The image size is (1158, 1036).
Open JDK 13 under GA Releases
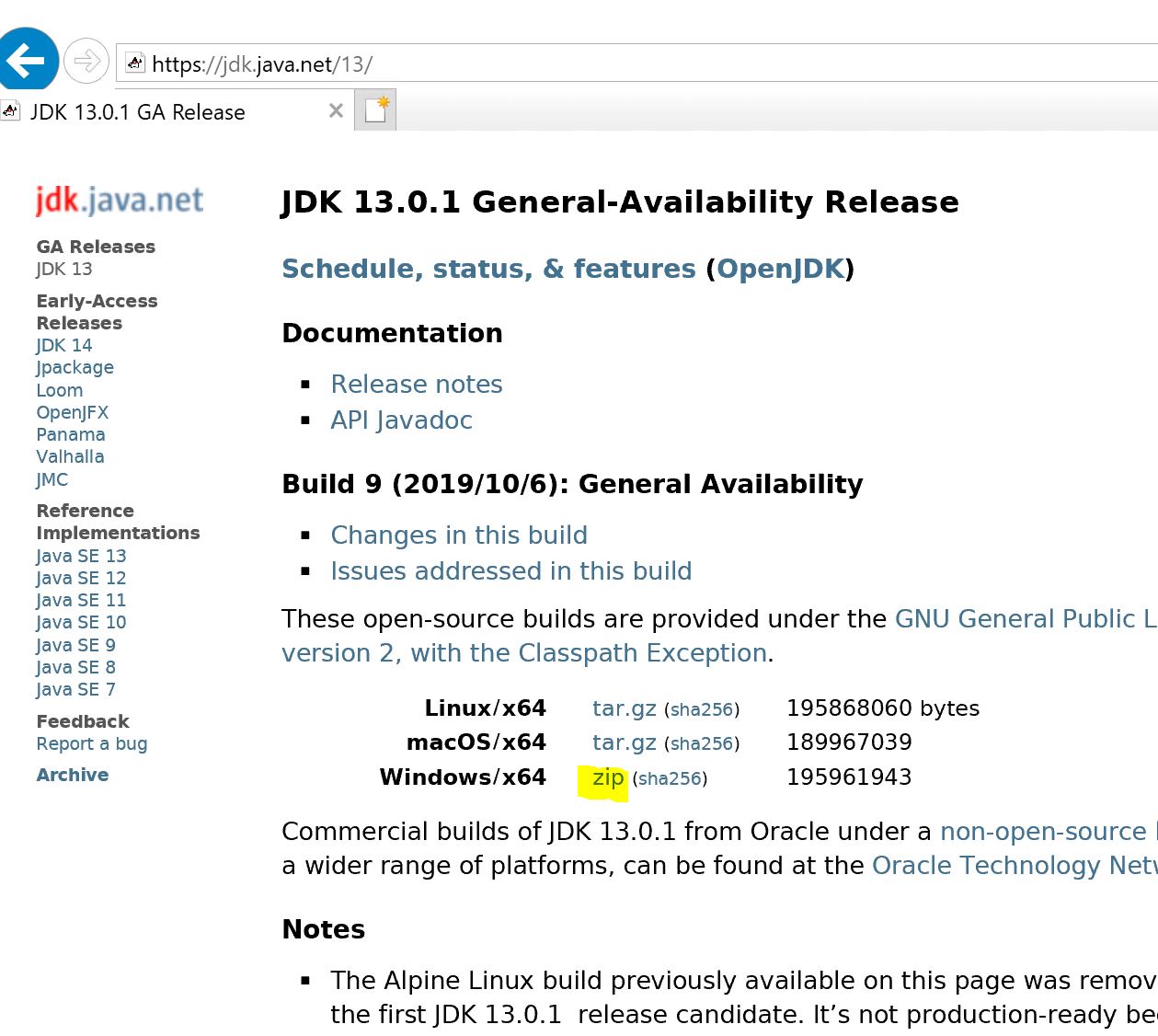(64, 269)
